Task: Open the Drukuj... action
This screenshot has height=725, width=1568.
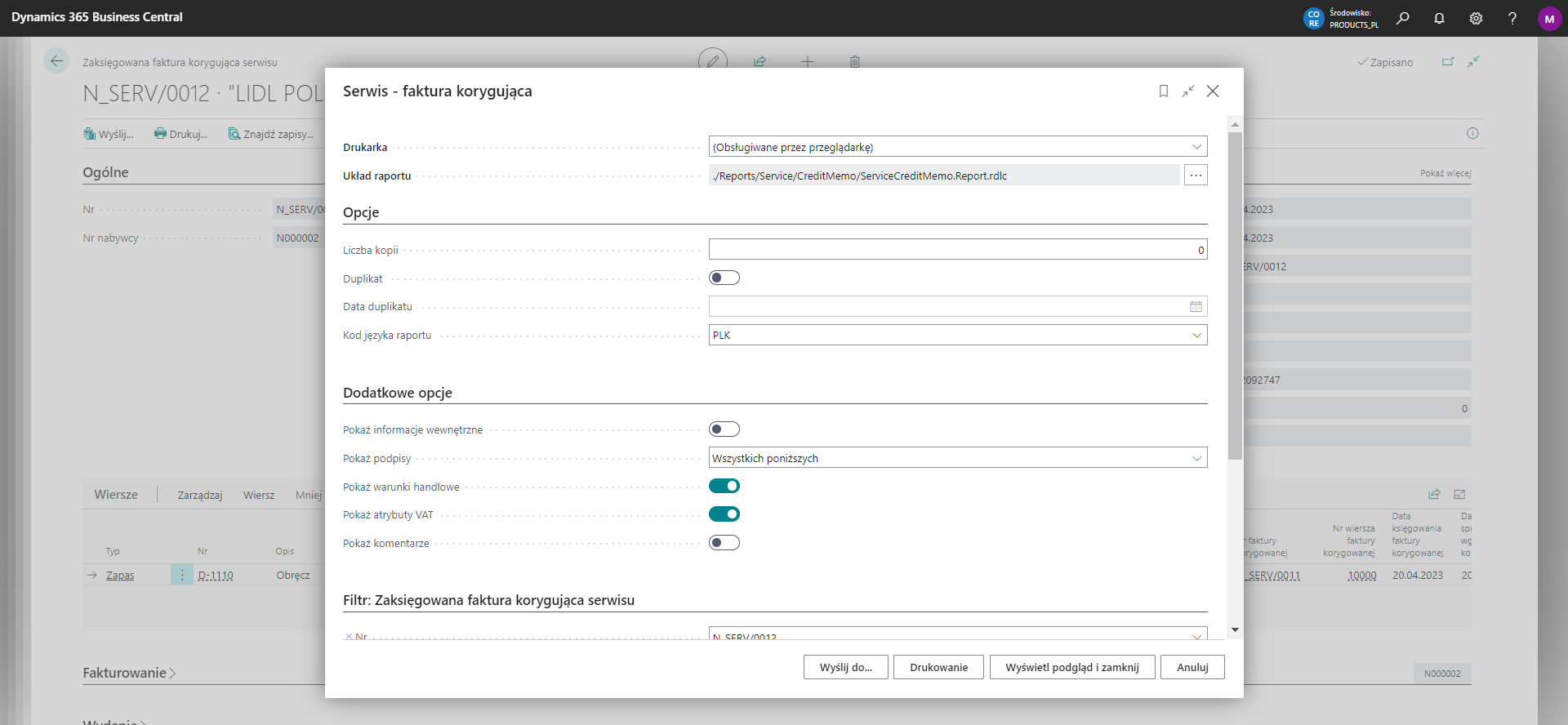Action: (x=180, y=134)
